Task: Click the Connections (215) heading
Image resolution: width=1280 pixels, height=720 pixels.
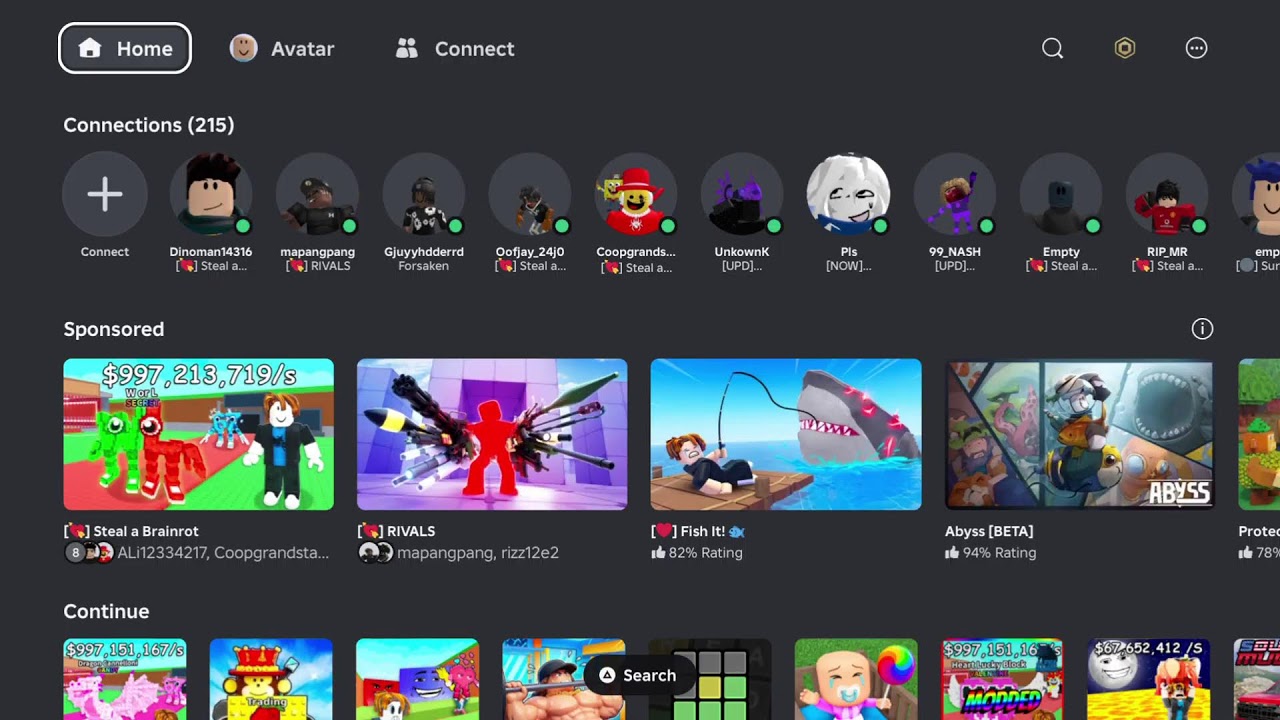Action: pyautogui.click(x=149, y=125)
